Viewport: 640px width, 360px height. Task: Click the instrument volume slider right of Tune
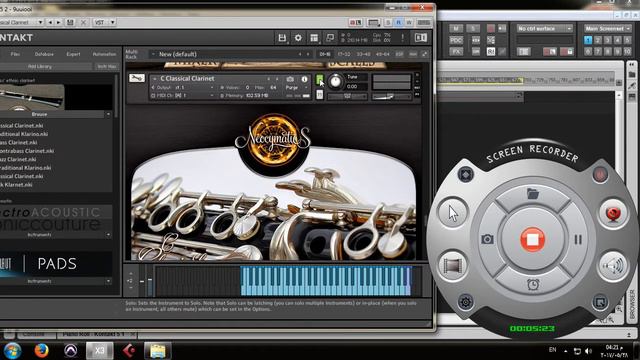click(391, 96)
